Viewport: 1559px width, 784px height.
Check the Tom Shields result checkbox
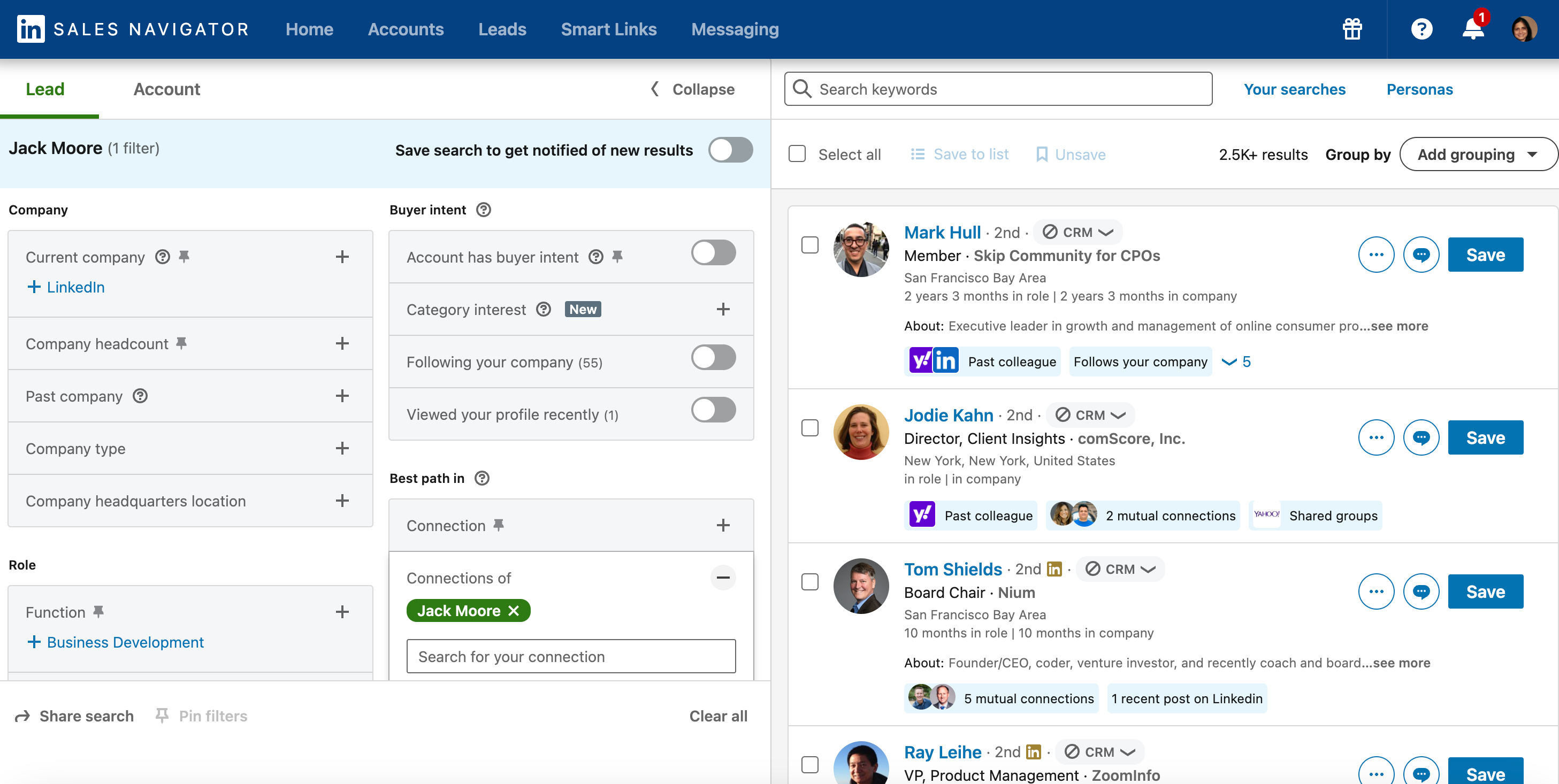point(810,582)
